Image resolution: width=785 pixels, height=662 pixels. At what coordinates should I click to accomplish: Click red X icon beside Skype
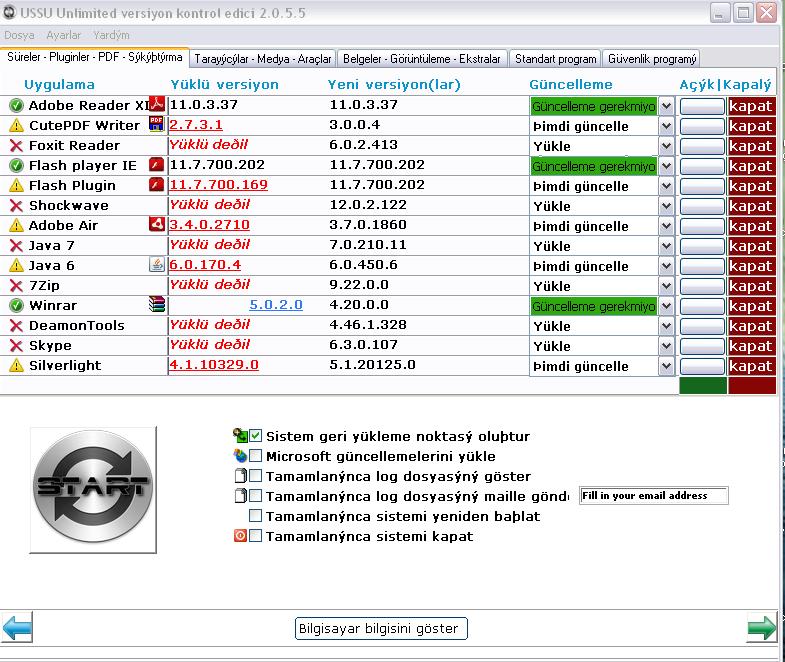(17, 346)
